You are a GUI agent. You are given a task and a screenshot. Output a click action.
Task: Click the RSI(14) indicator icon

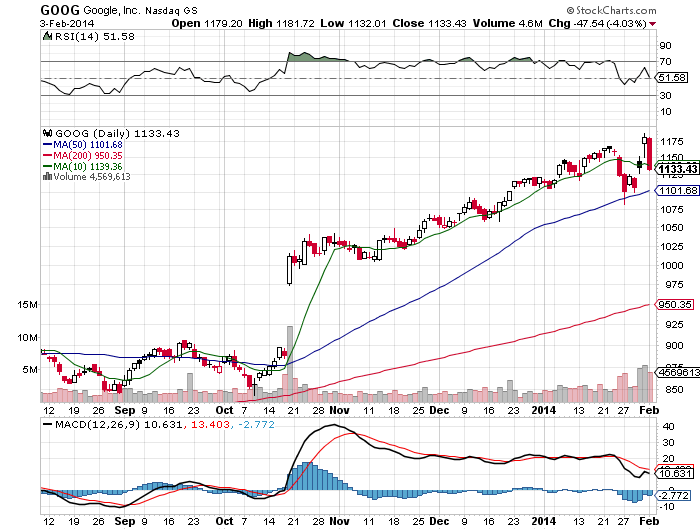click(47, 36)
